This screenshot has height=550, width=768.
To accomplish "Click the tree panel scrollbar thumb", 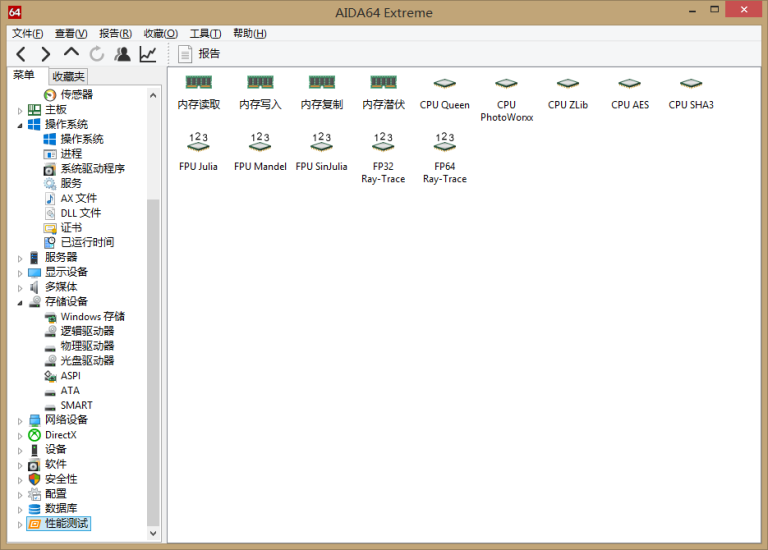I will click(153, 362).
